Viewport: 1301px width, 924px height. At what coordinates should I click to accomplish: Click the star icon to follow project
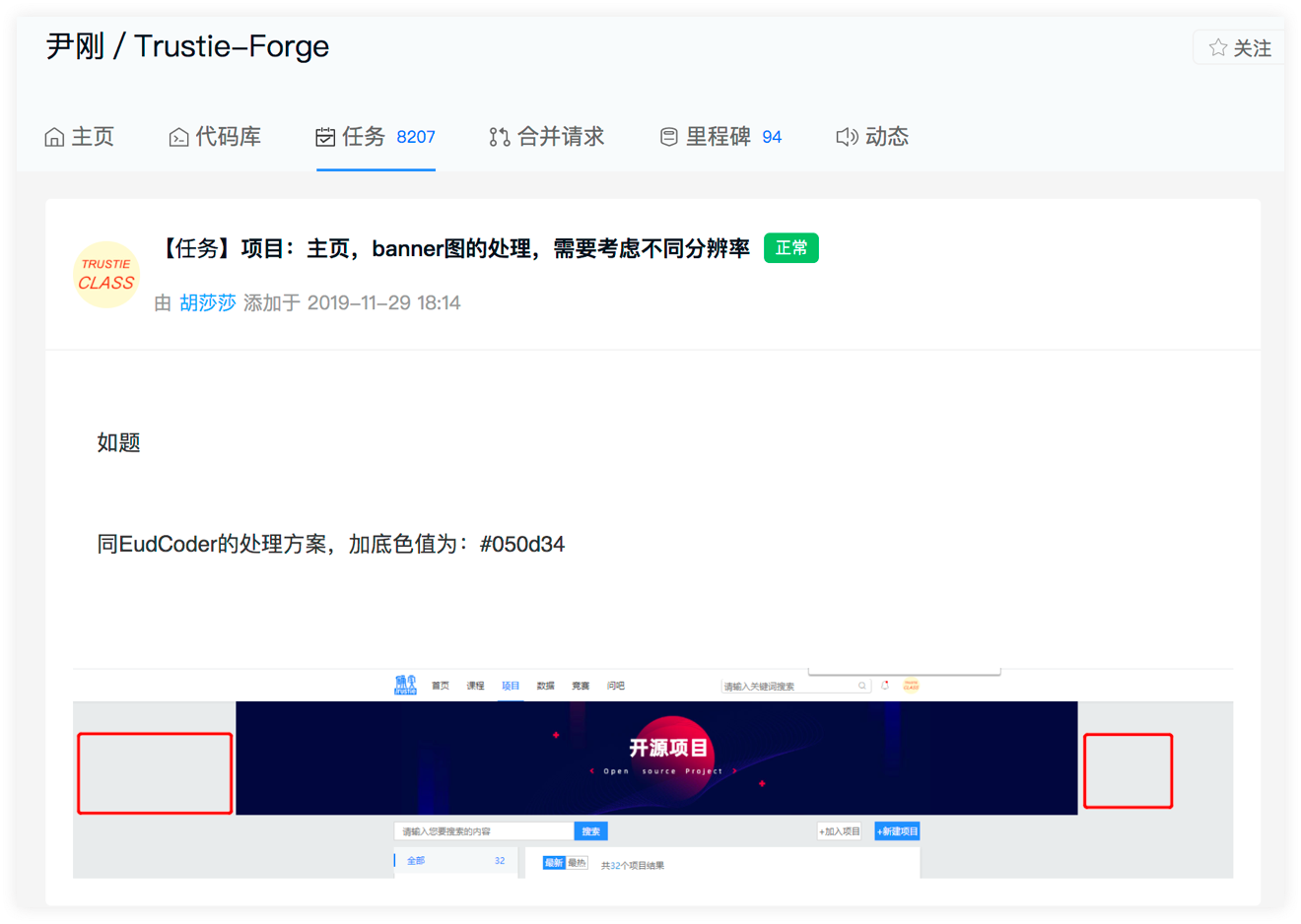[x=1218, y=47]
